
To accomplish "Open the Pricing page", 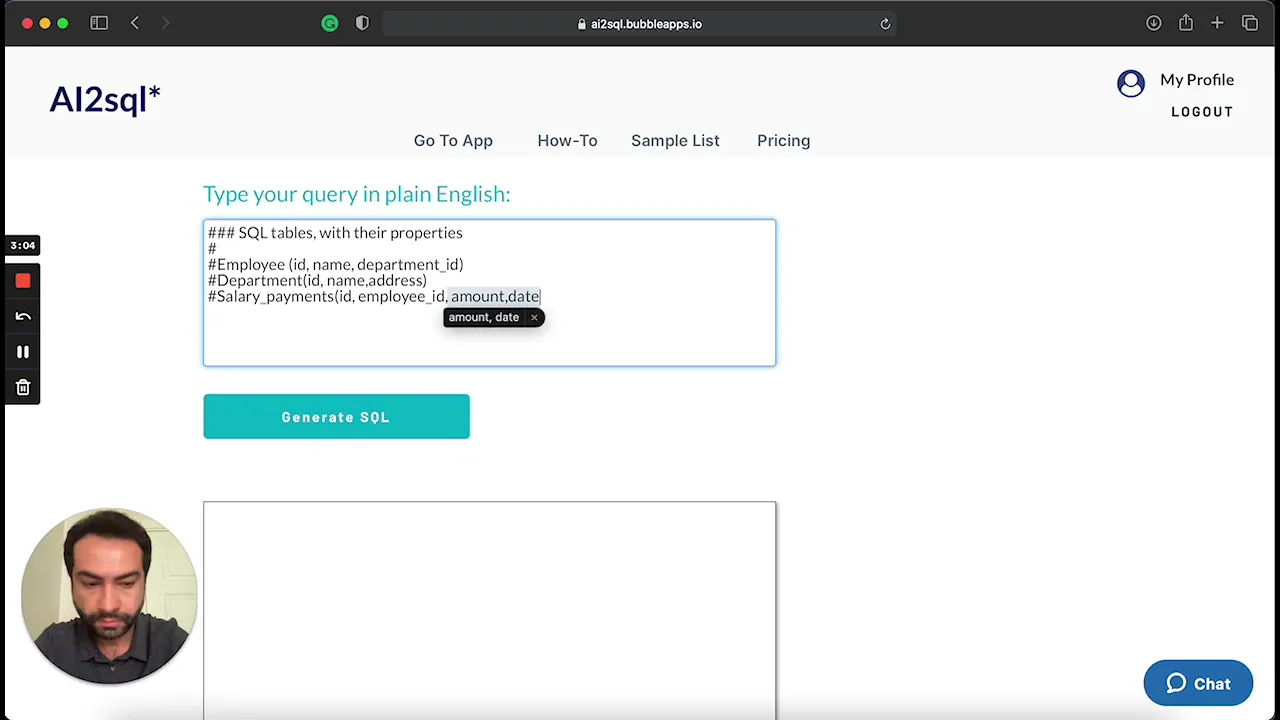I will tap(783, 141).
